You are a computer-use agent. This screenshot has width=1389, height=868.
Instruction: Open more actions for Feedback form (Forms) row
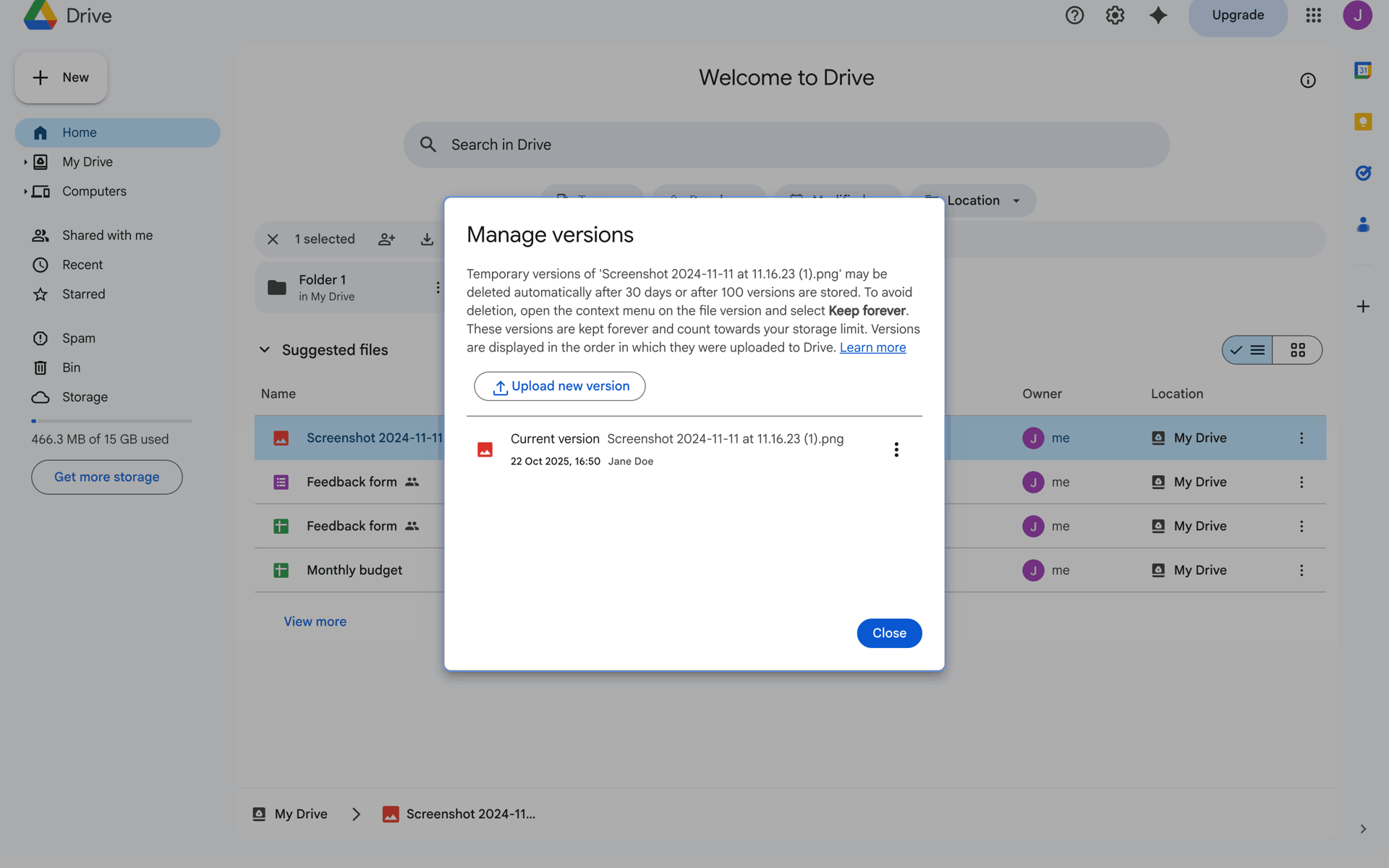click(1301, 482)
